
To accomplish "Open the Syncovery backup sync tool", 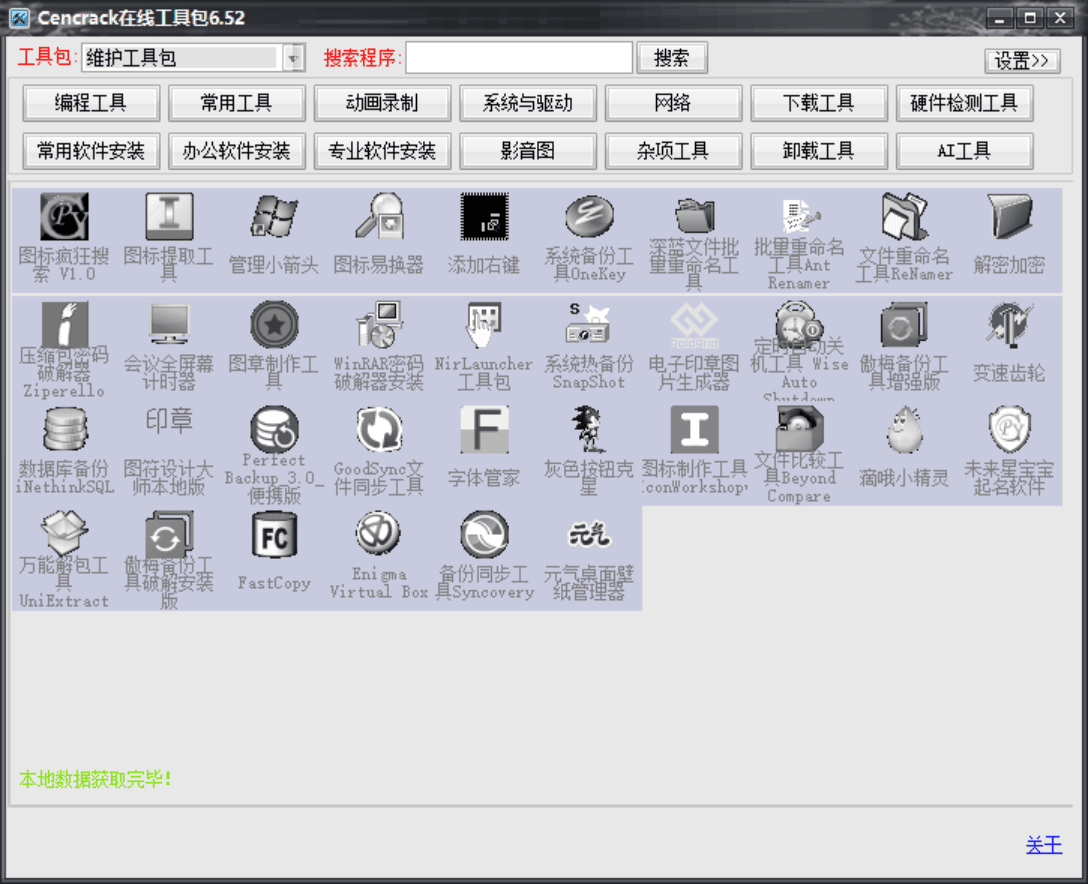I will coord(484,535).
